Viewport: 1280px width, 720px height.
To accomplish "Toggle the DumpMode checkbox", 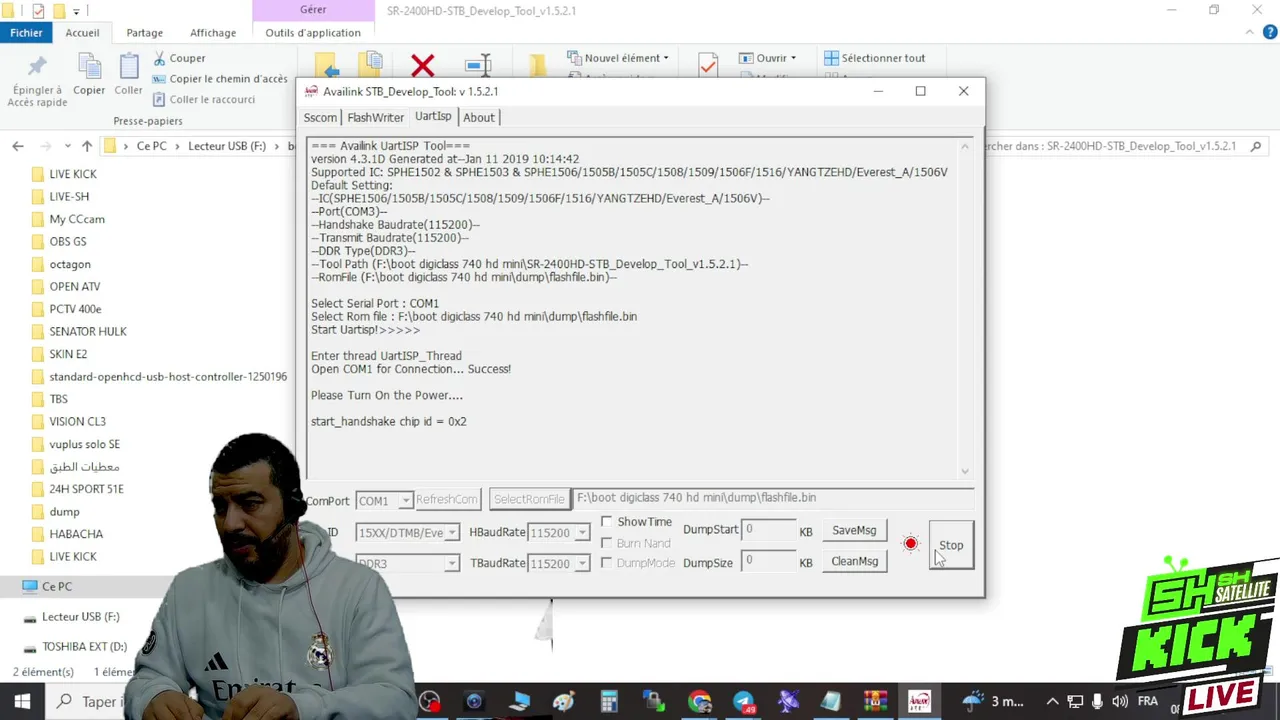I will point(607,563).
